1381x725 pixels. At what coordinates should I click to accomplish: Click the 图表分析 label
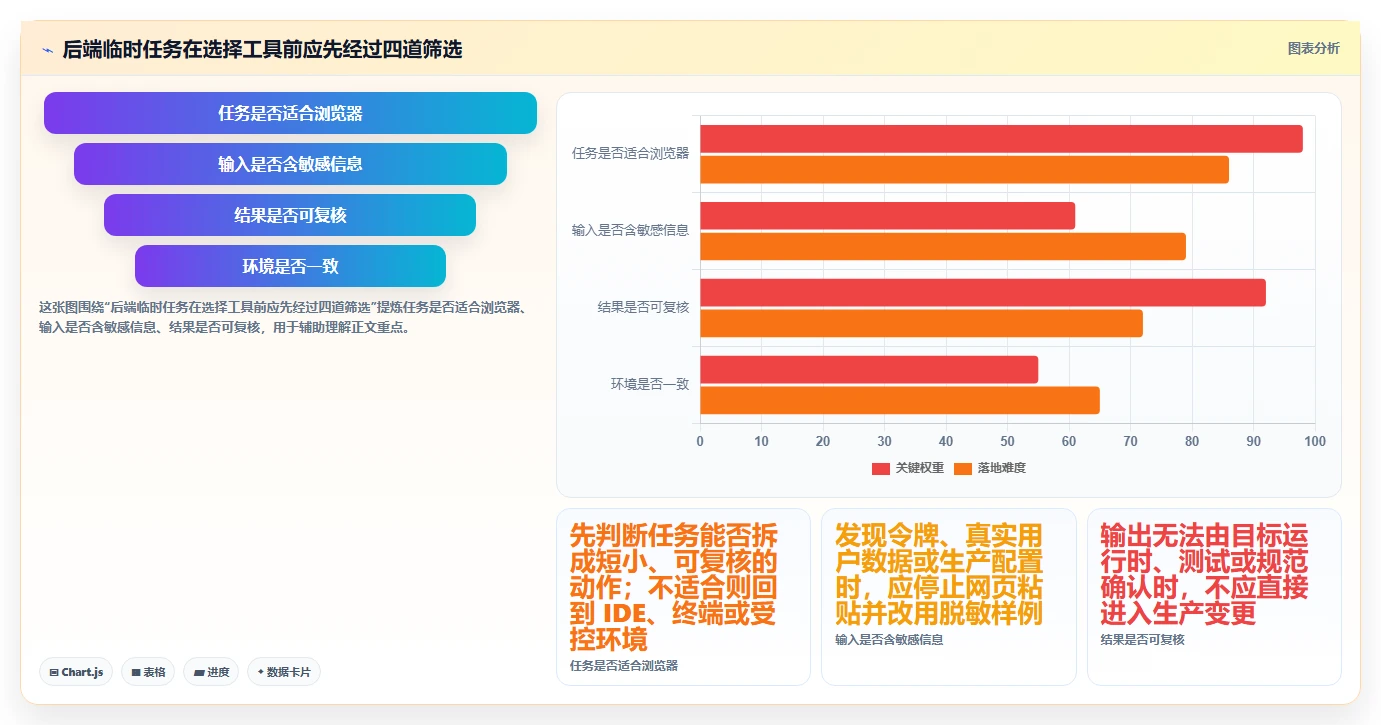[x=1313, y=49]
